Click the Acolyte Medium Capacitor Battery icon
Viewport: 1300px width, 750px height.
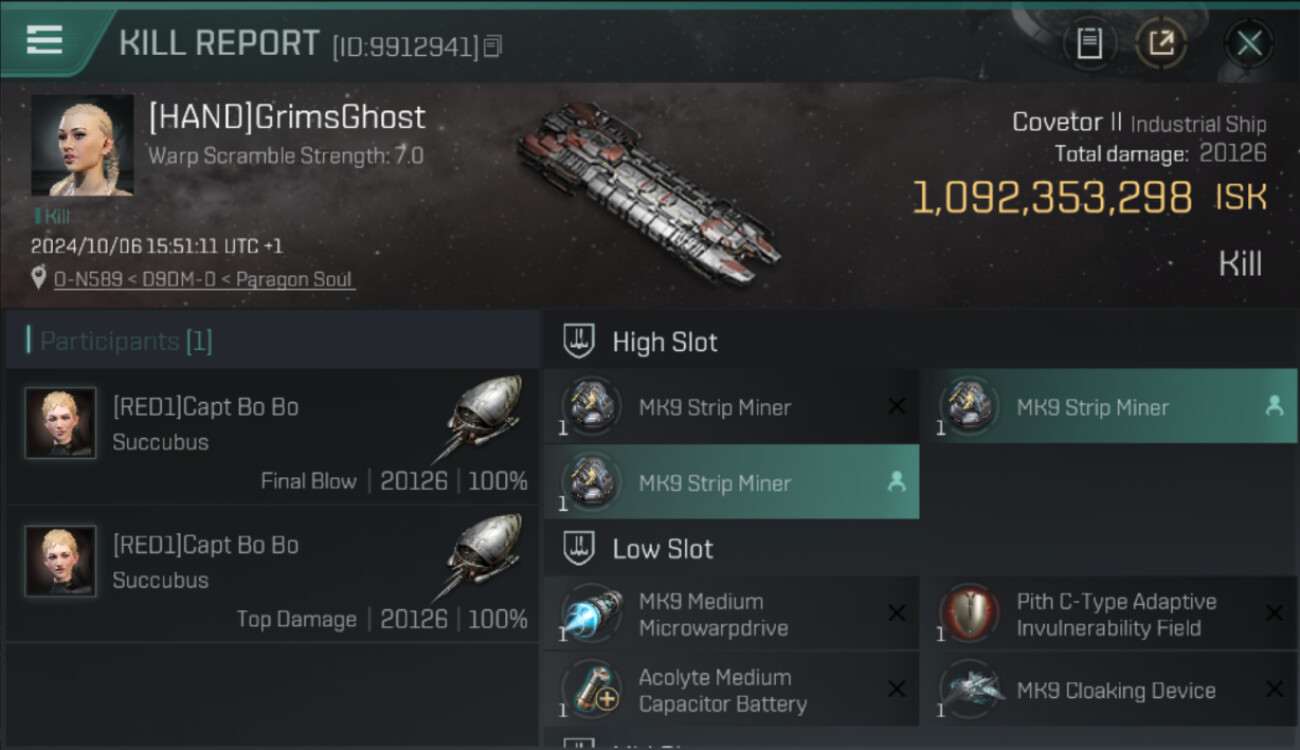pos(592,689)
